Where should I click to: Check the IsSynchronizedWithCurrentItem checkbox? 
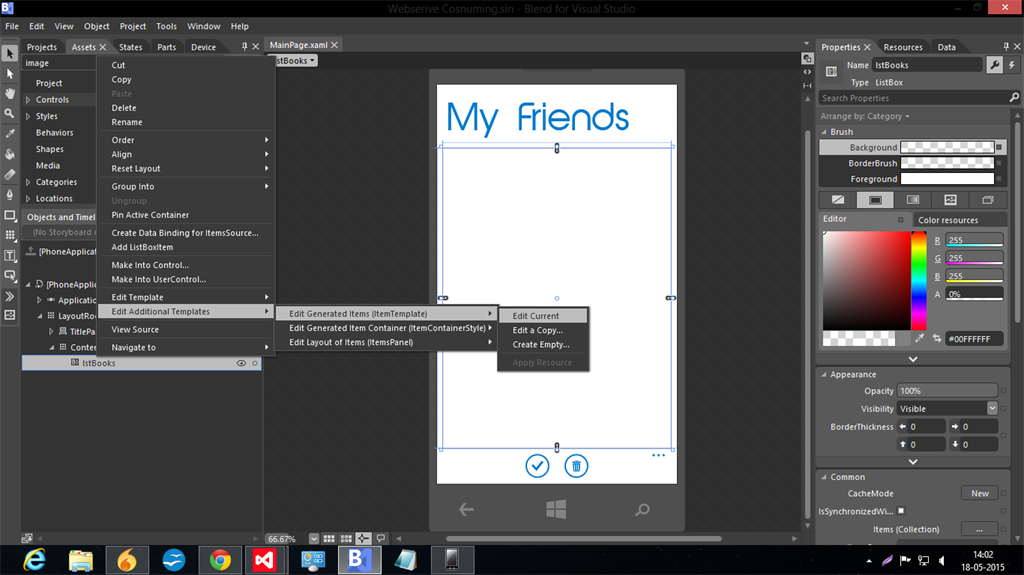[x=901, y=511]
